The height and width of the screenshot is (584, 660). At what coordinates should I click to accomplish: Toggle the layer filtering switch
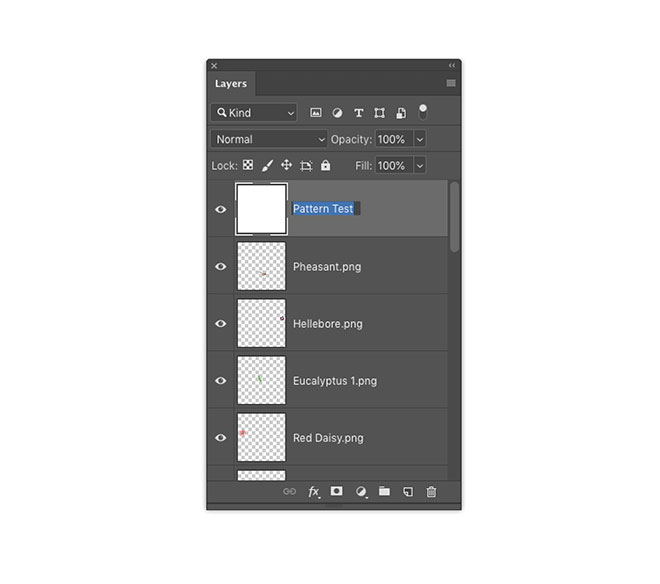pyautogui.click(x=423, y=112)
